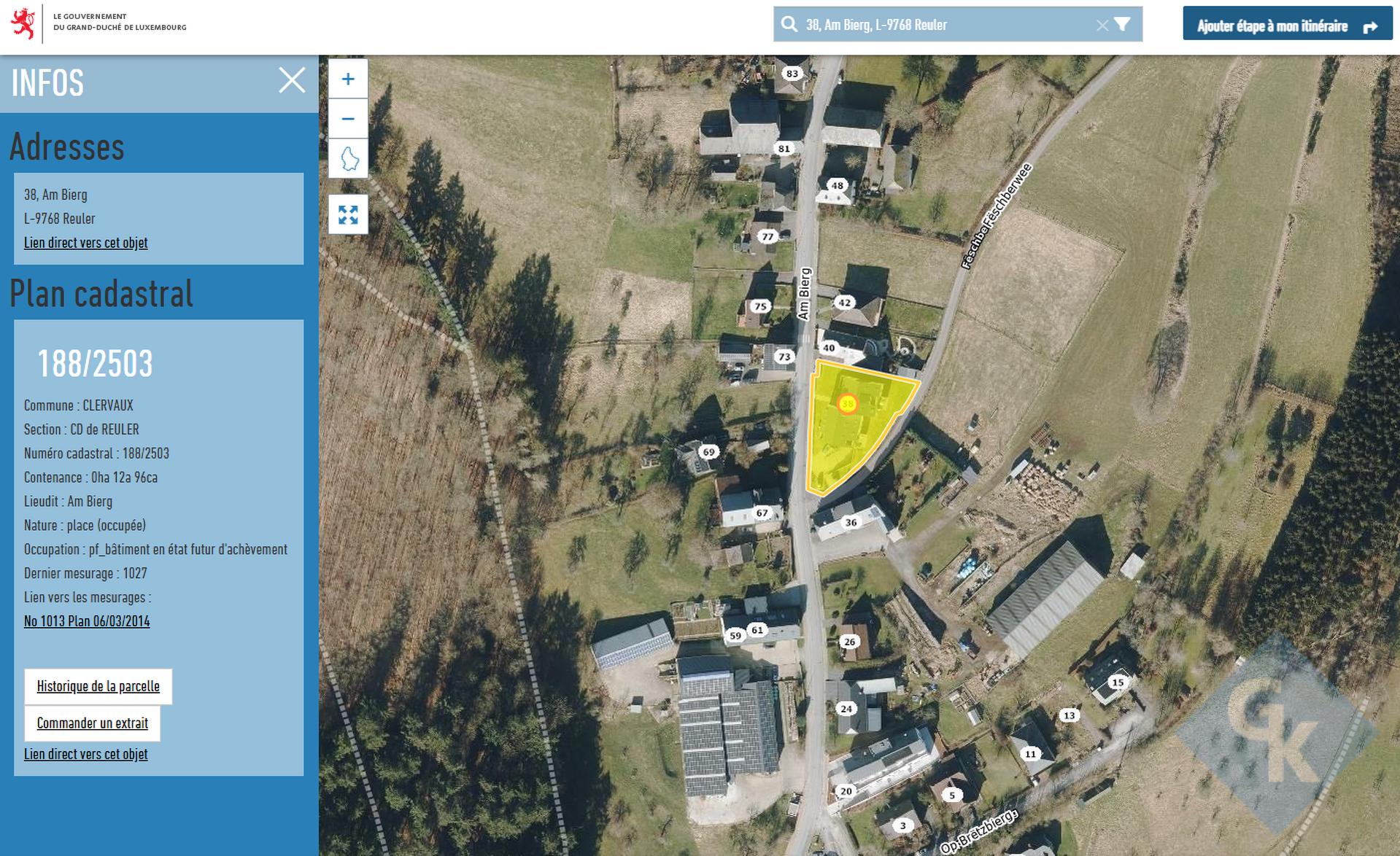Click Commander un extrait button
This screenshot has width=1400, height=856.
93,723
